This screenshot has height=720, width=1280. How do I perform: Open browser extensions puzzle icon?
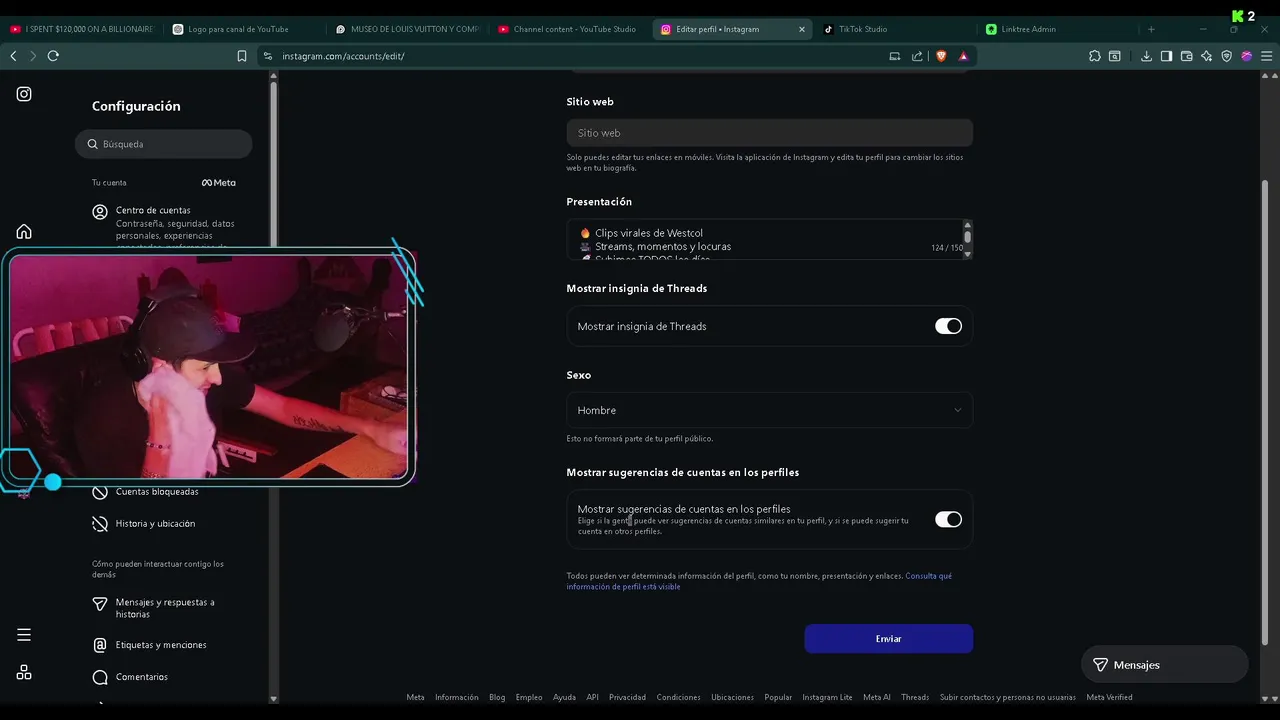(1095, 56)
